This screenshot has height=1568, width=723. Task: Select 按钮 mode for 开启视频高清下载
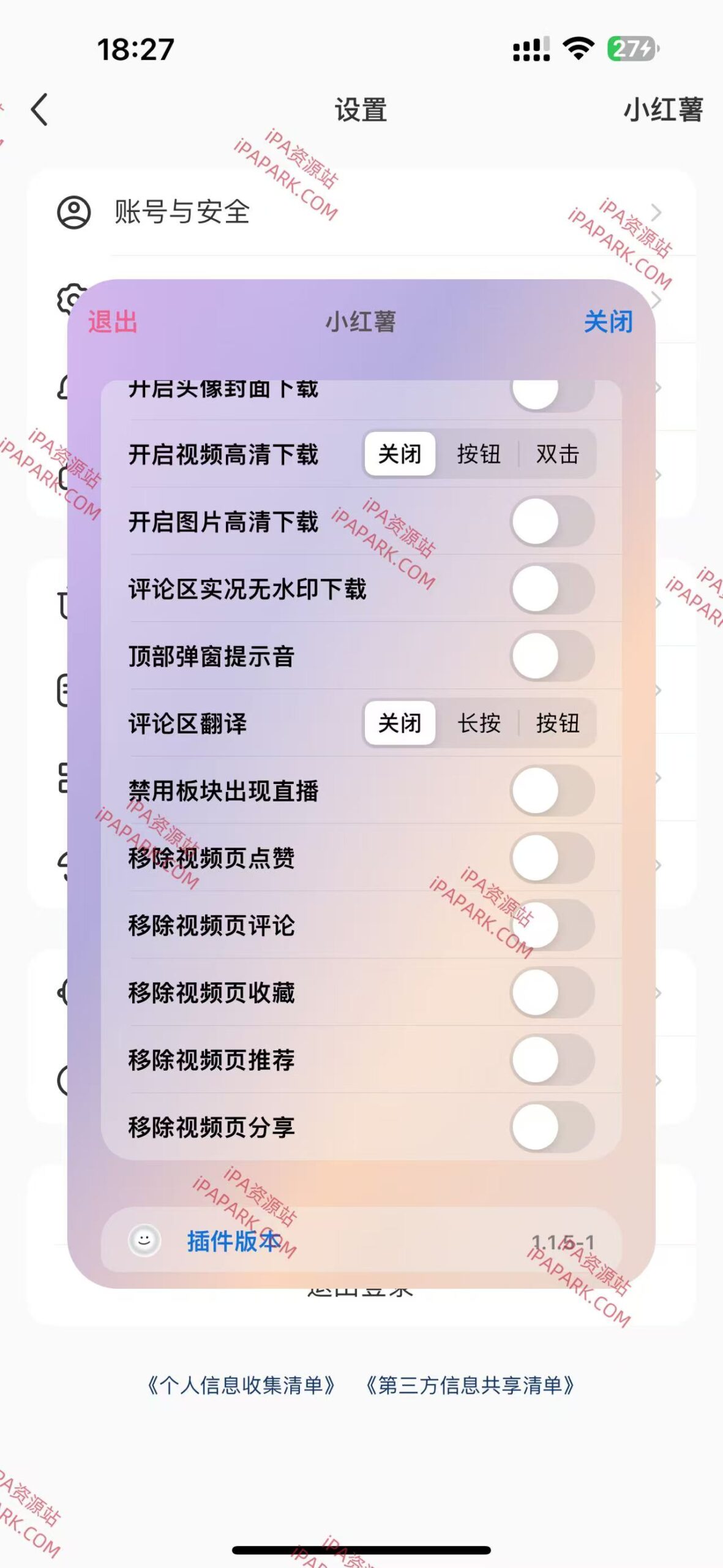478,454
